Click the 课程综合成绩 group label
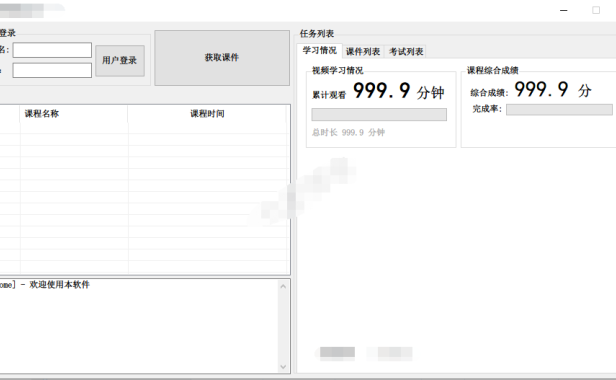 tap(493, 70)
